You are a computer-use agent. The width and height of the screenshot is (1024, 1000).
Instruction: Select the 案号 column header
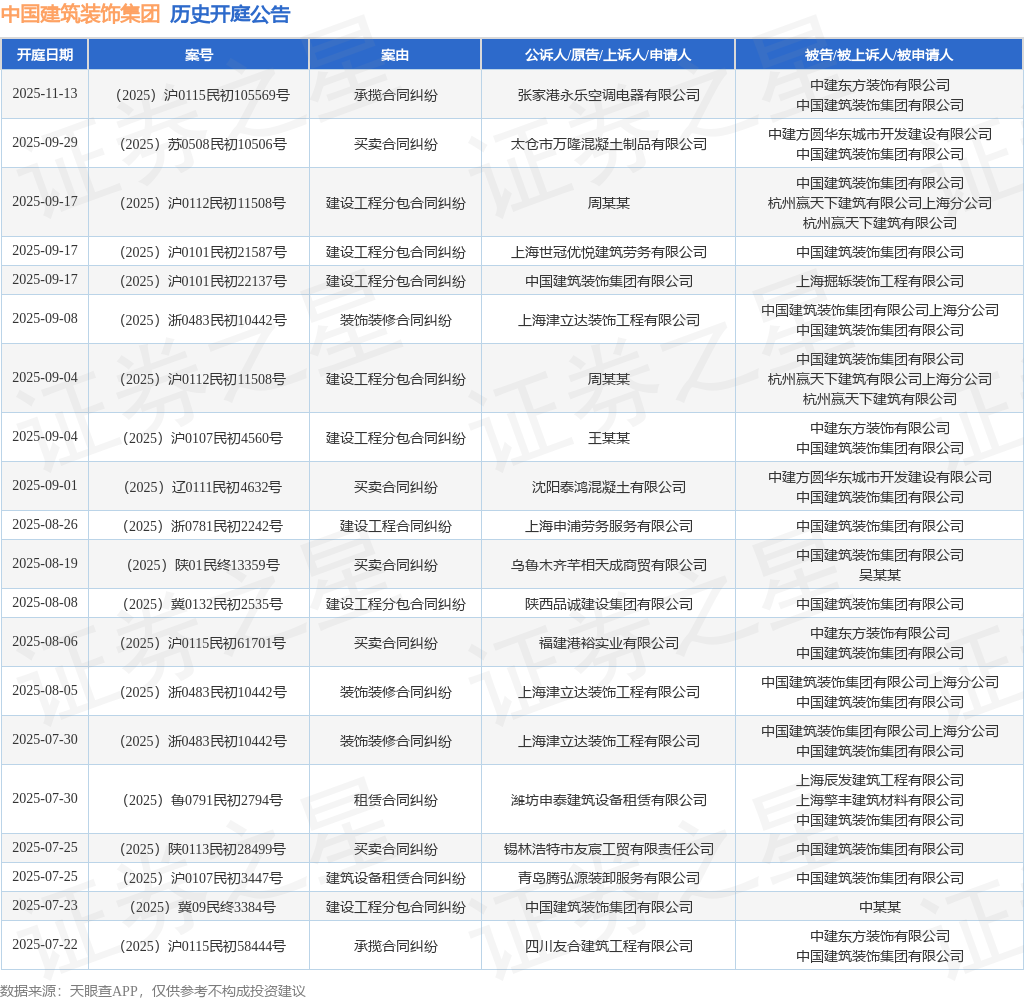point(198,55)
